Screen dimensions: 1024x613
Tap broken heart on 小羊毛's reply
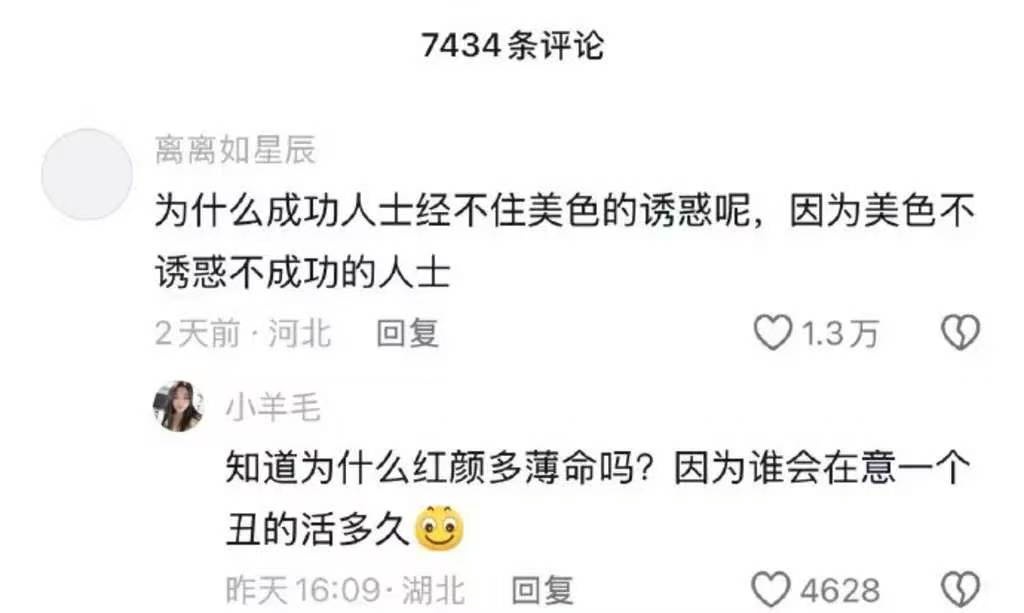tap(961, 589)
